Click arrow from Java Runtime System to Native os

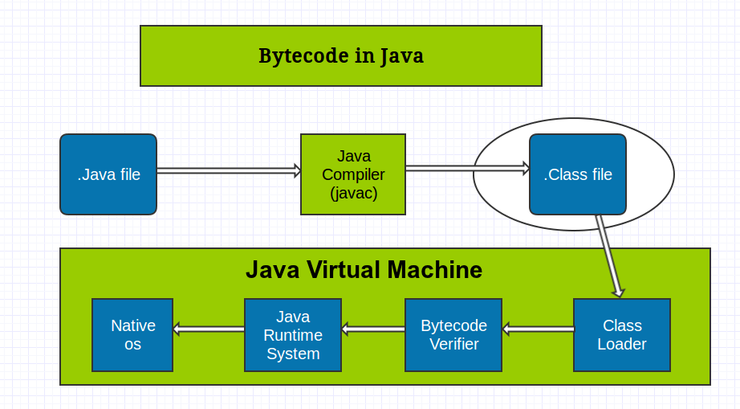point(208,328)
